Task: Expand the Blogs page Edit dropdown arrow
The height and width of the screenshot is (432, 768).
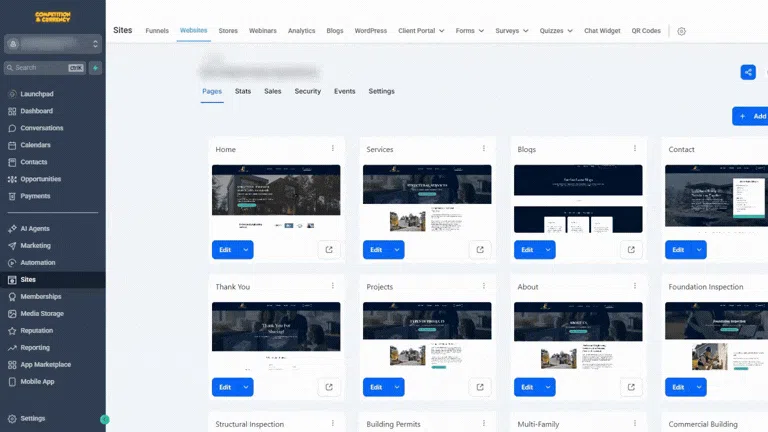Action: pos(548,250)
